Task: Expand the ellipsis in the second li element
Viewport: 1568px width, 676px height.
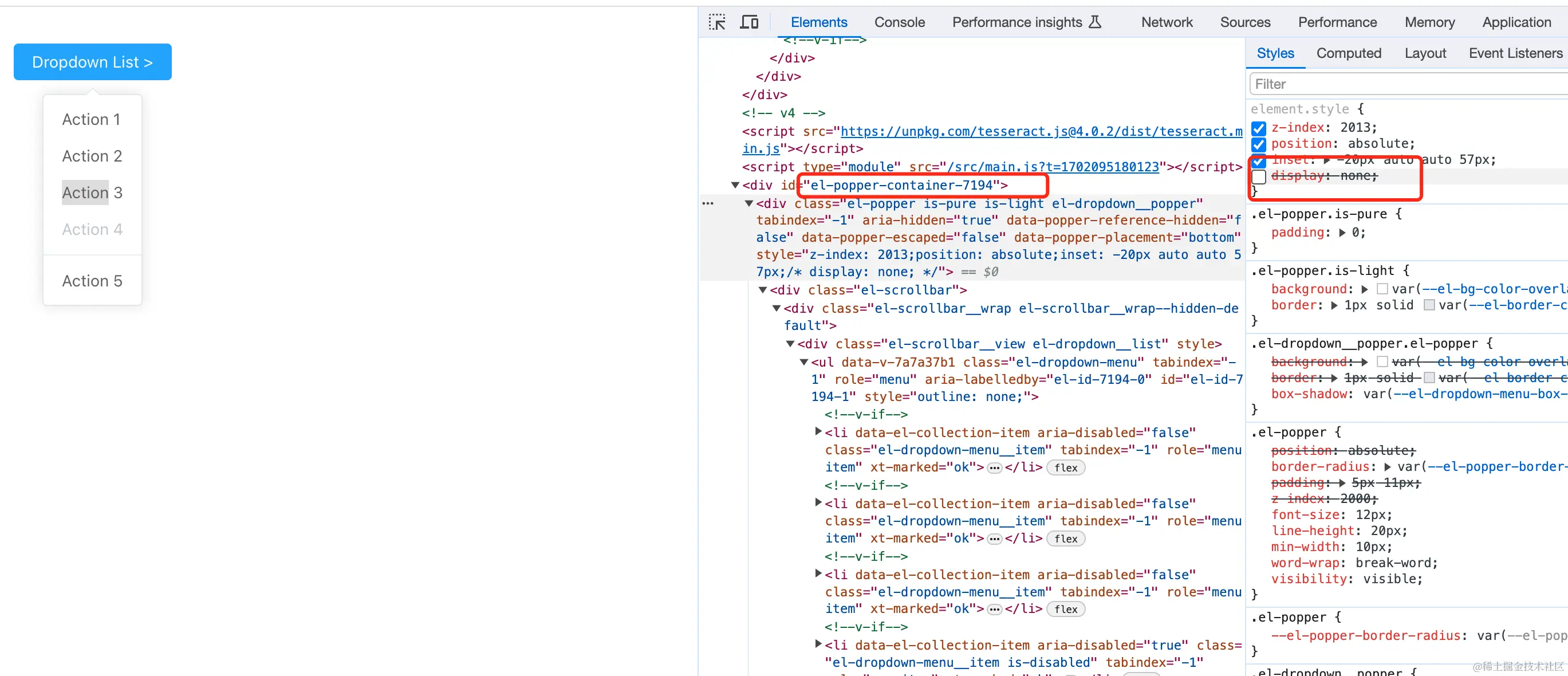Action: pos(994,539)
